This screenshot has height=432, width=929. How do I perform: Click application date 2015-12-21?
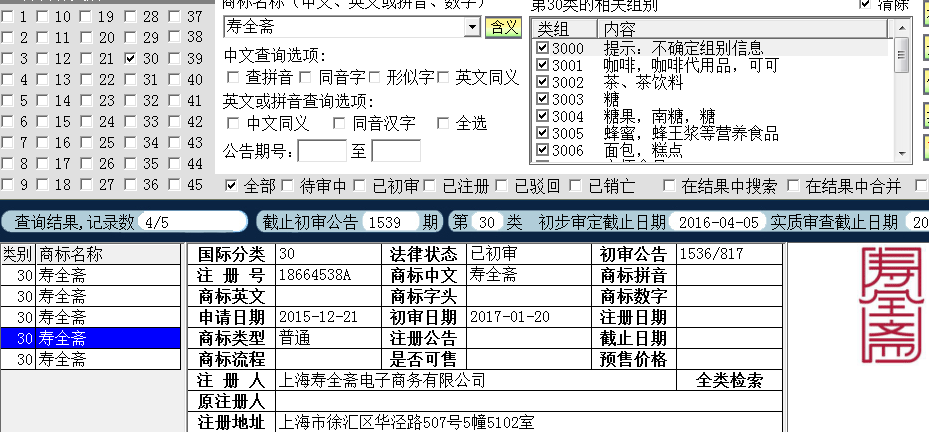click(x=318, y=317)
